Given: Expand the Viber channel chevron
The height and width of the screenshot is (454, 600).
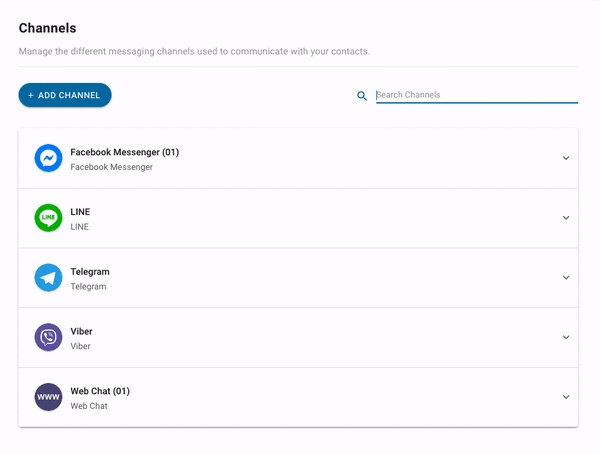Looking at the screenshot, I should point(566,337).
